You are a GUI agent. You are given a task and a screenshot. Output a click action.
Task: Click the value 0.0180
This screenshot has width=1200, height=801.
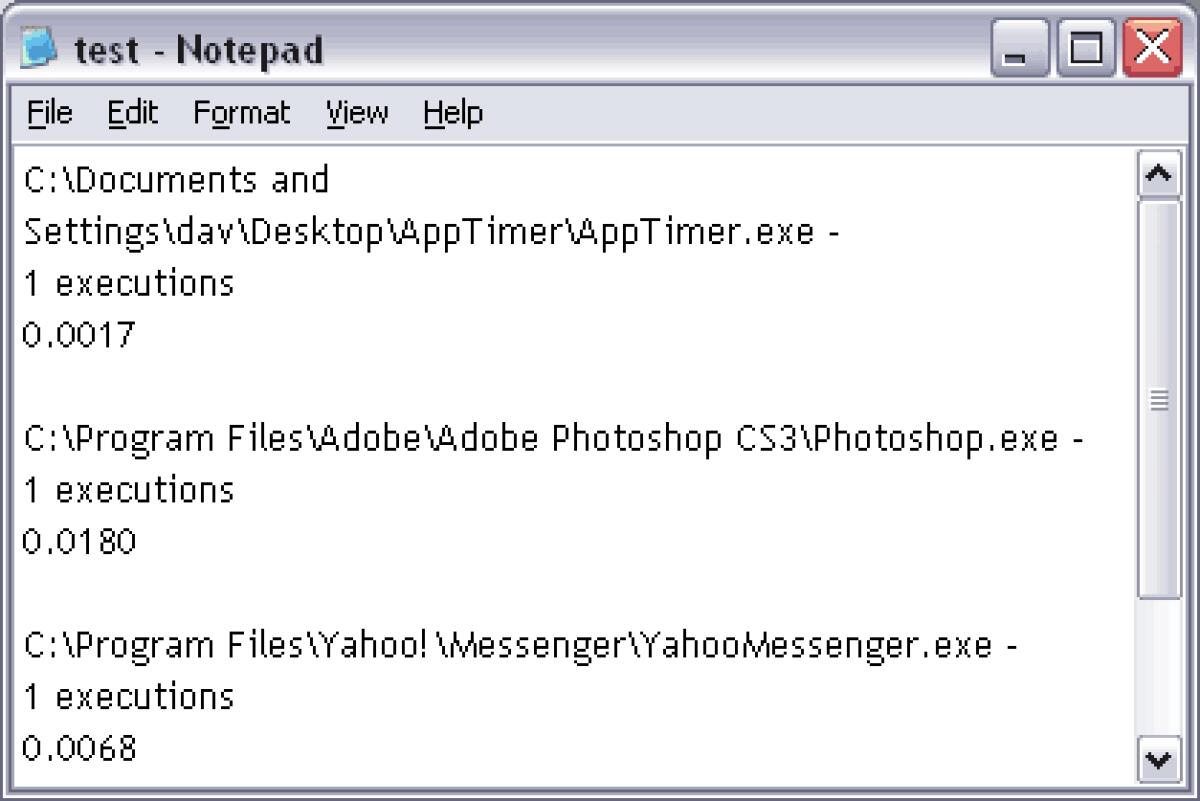(x=79, y=542)
